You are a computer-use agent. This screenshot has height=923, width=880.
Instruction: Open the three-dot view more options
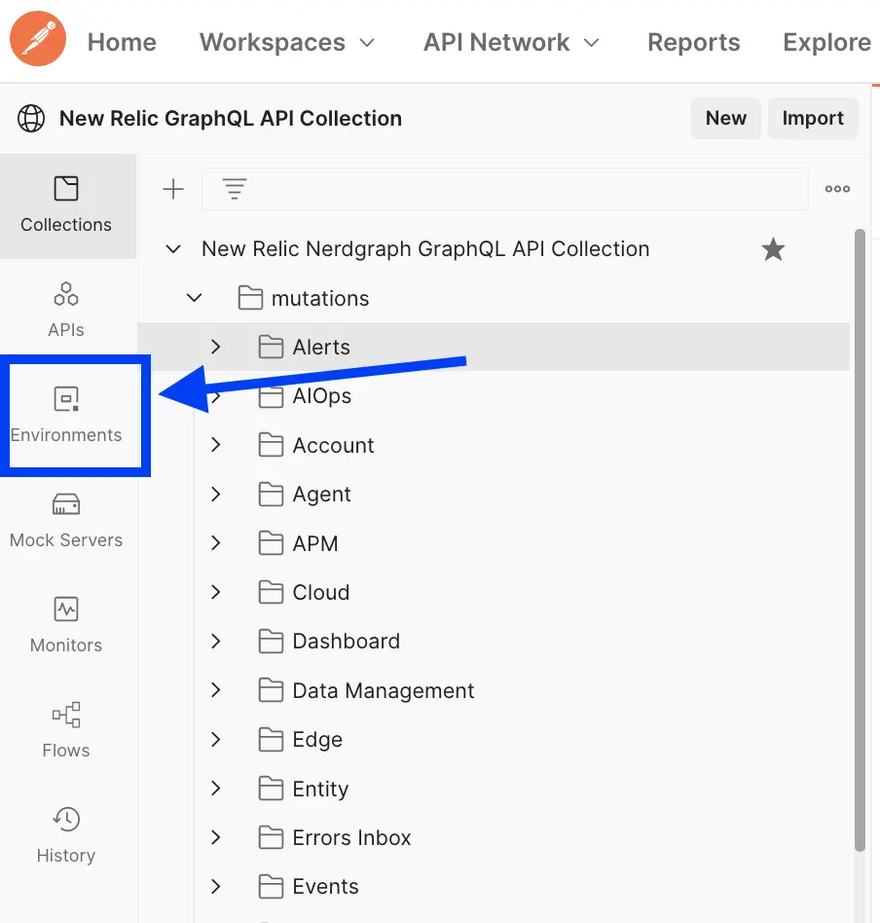click(837, 189)
